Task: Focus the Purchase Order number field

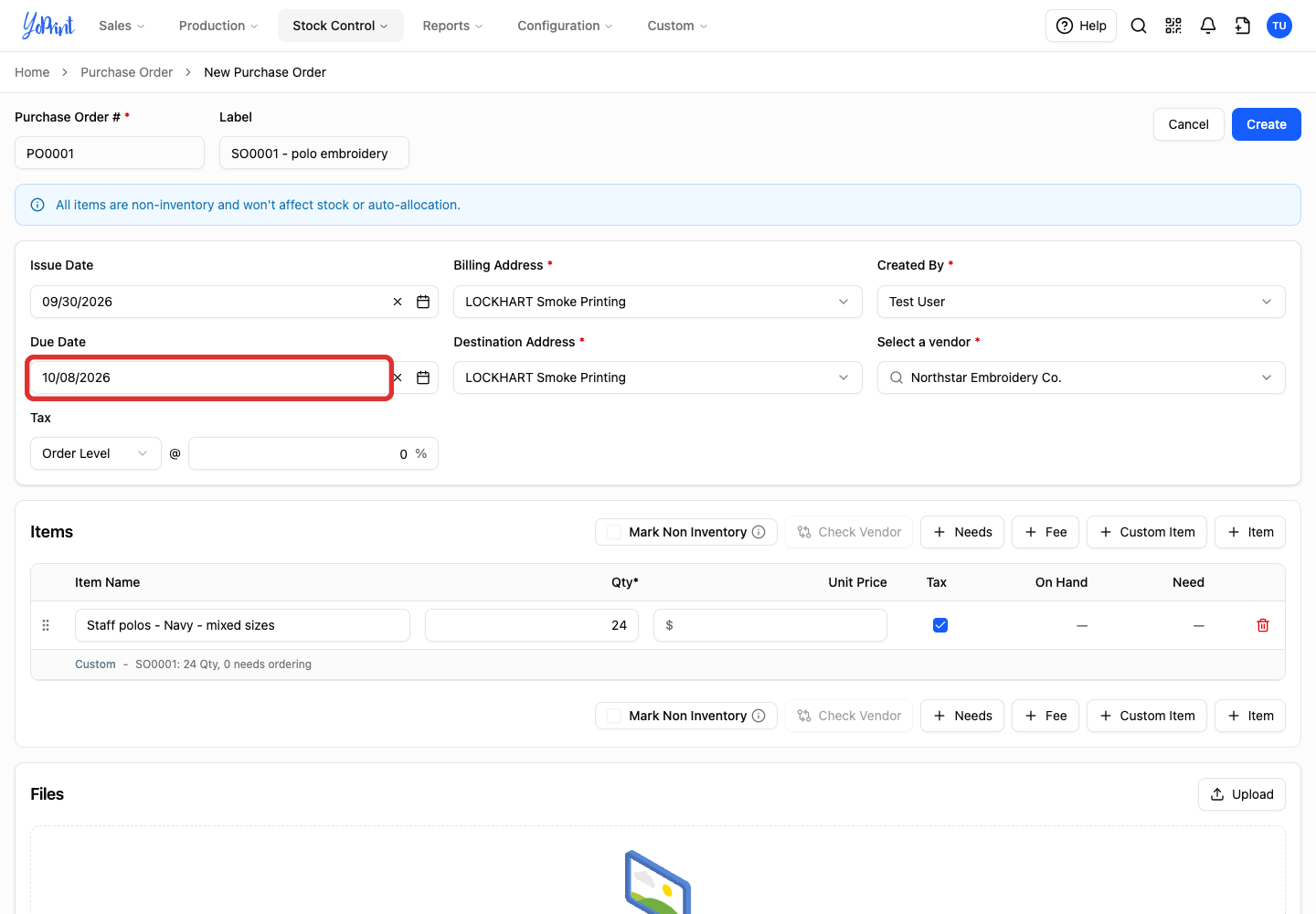Action: [x=110, y=153]
